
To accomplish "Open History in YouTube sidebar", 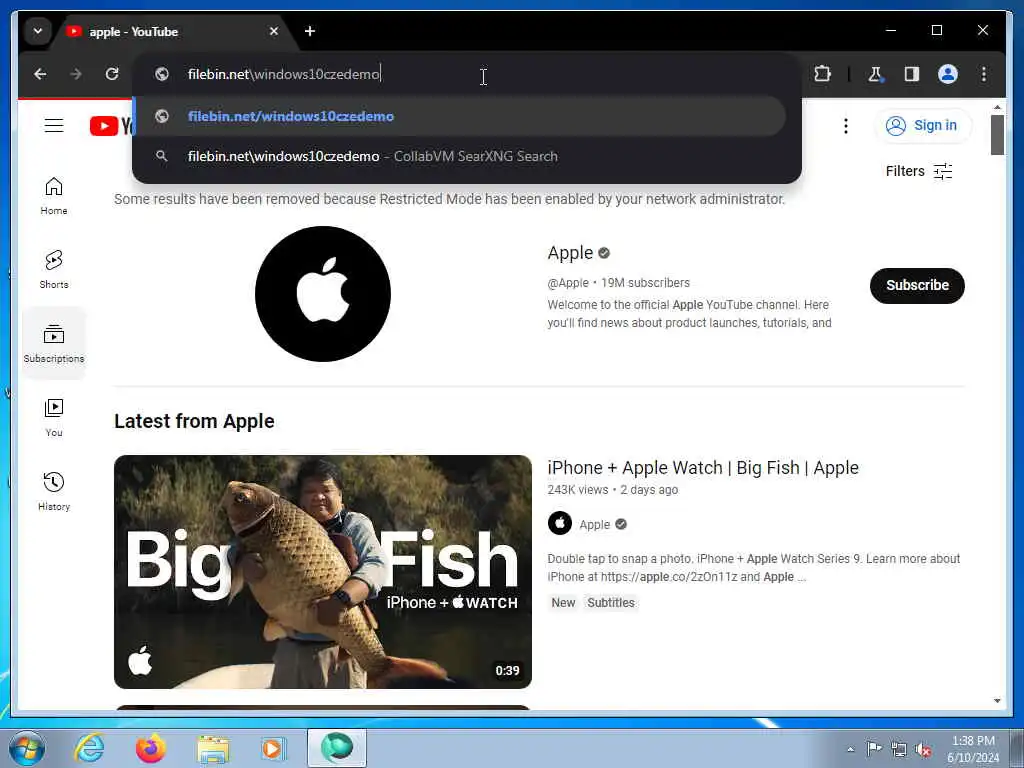I will coord(54,492).
